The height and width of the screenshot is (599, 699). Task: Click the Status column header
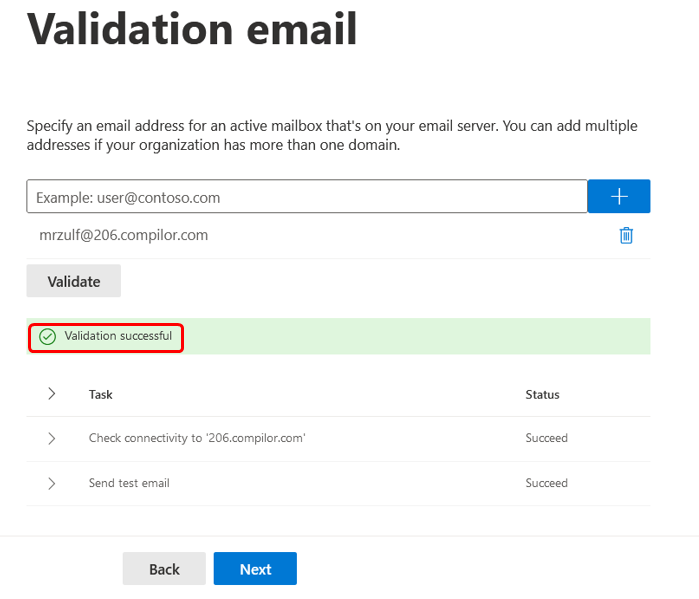(x=542, y=395)
